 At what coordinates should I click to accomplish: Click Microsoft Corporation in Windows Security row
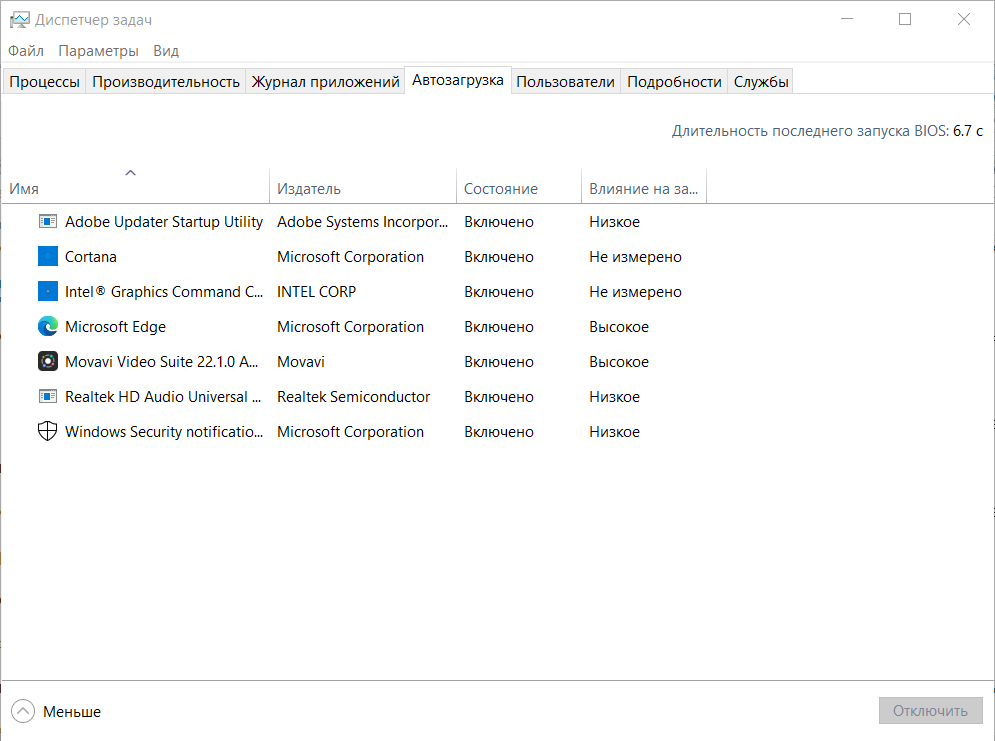point(350,431)
